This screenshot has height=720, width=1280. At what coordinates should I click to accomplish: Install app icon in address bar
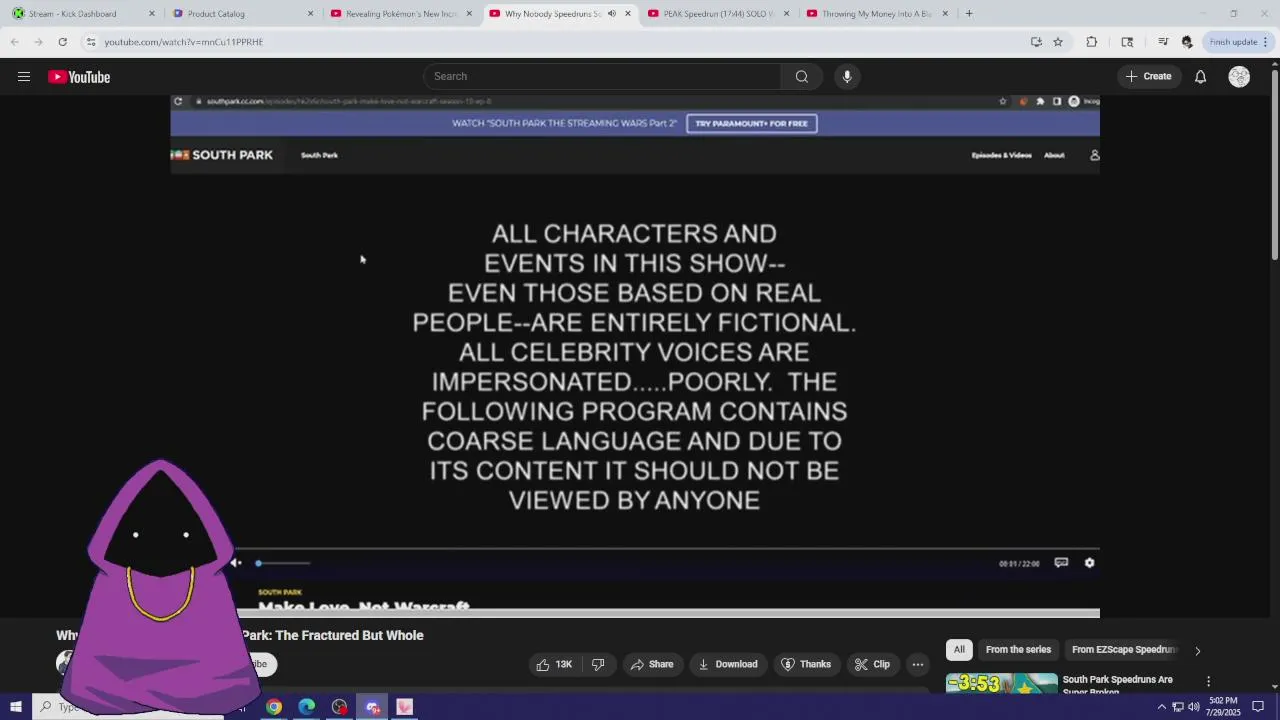(1036, 42)
